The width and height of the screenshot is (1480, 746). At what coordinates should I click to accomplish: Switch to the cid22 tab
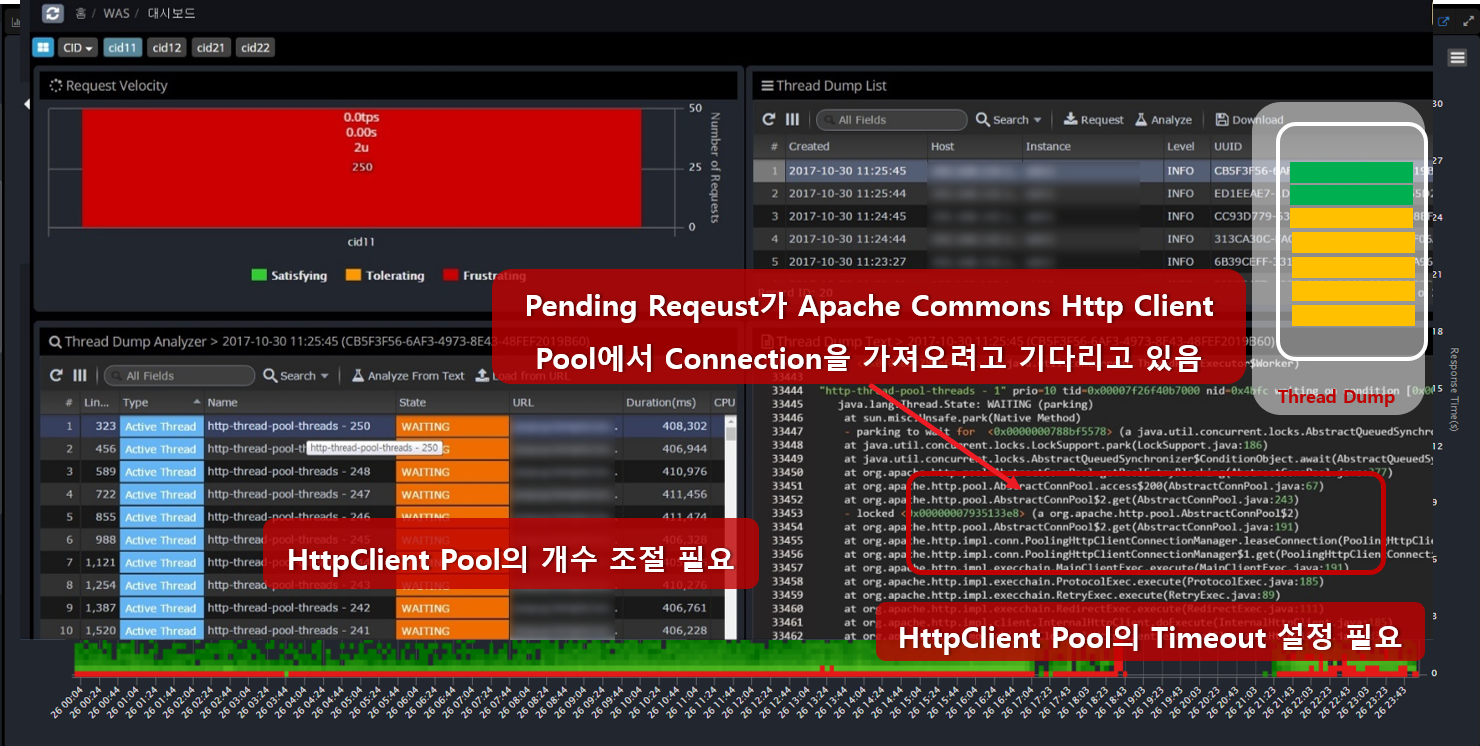[255, 47]
